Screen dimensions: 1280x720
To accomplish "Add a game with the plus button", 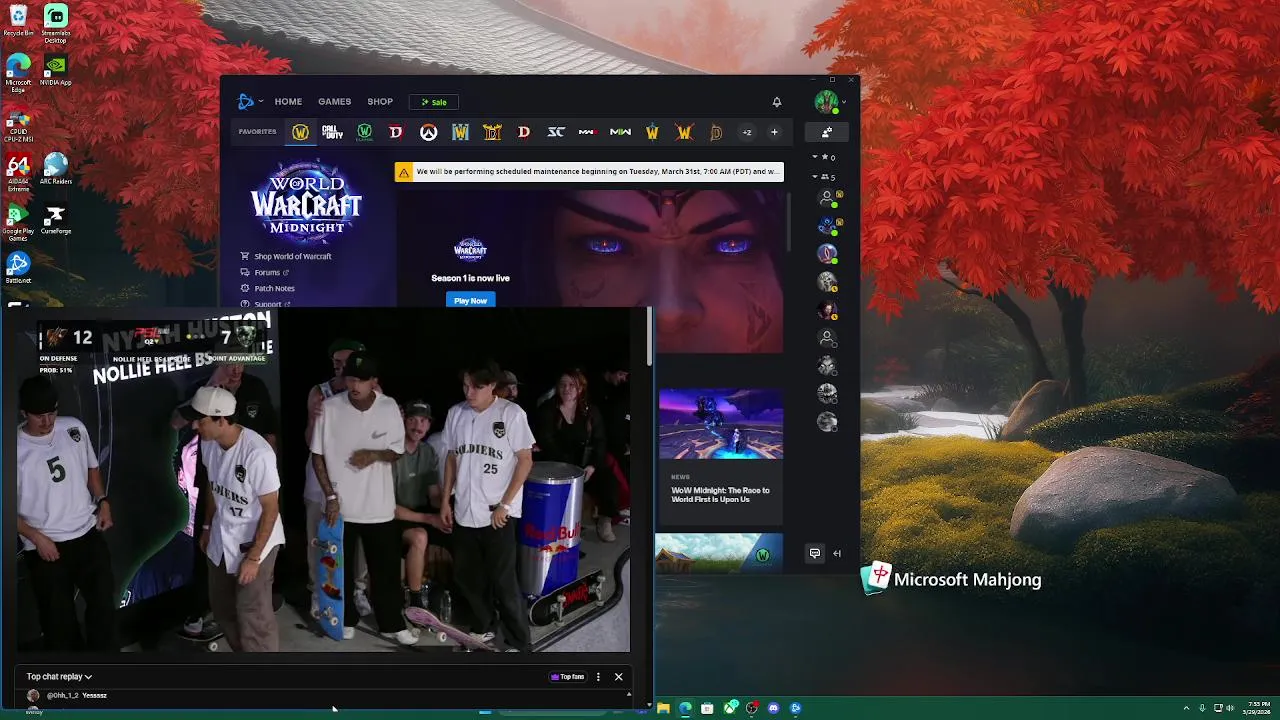I will 774,132.
